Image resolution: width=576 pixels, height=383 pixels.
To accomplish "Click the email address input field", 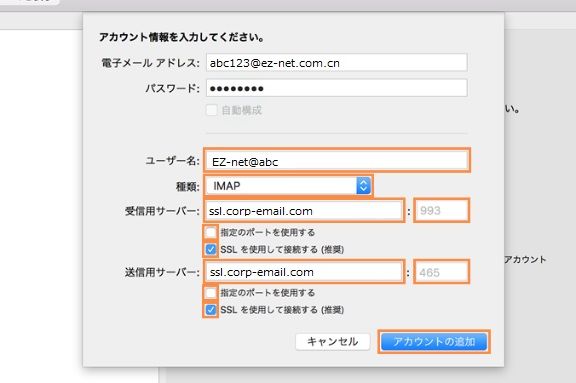I will [x=336, y=63].
